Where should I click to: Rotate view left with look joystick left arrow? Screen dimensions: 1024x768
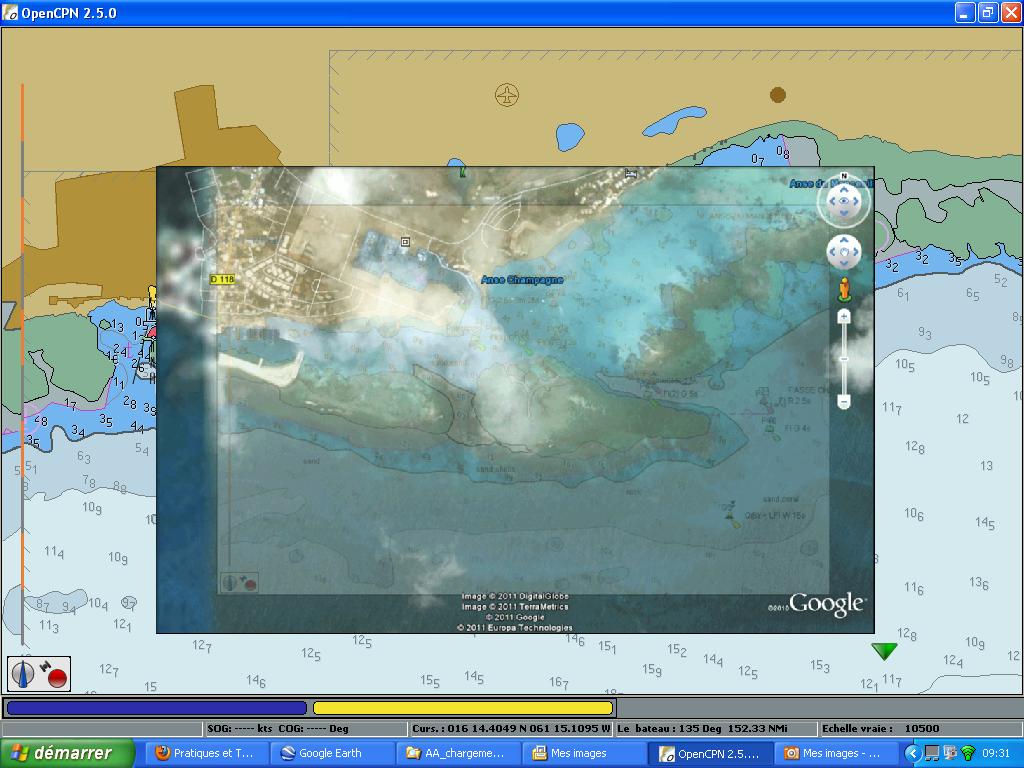click(831, 201)
